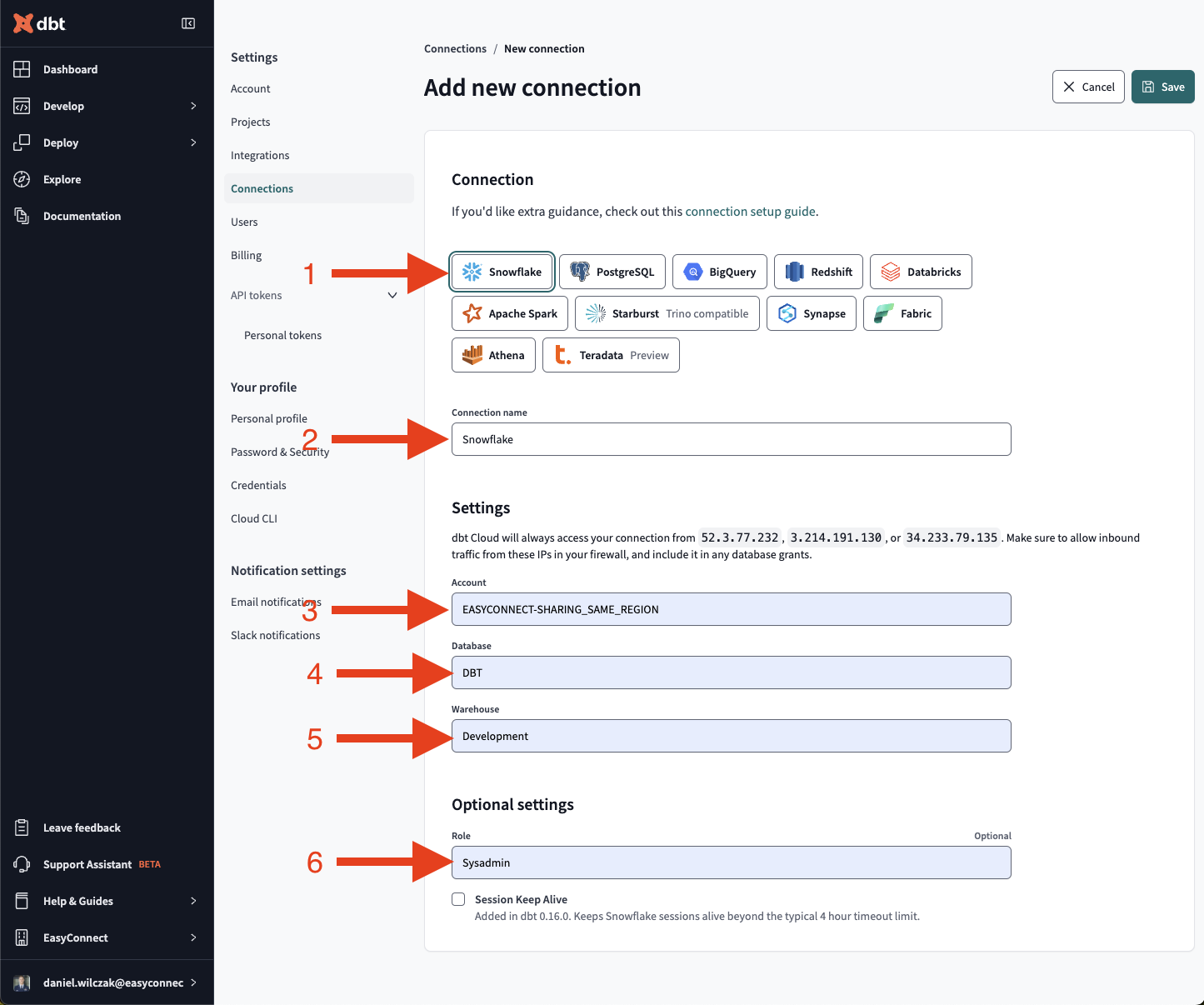
Task: Select the Redshift connection type
Action: pos(818,272)
